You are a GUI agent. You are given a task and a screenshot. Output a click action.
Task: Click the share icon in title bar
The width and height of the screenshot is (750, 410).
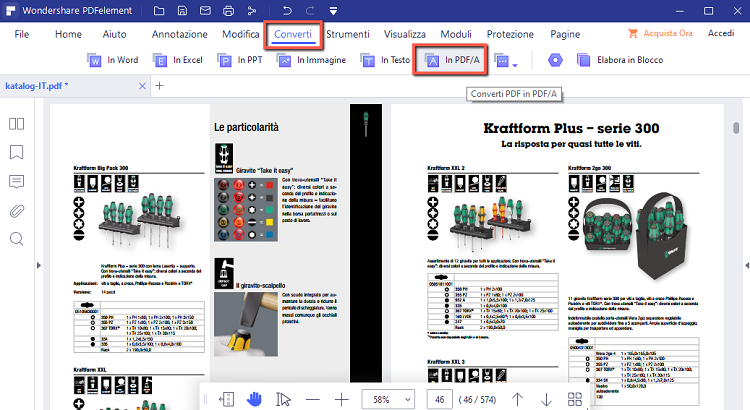pyautogui.click(x=252, y=11)
